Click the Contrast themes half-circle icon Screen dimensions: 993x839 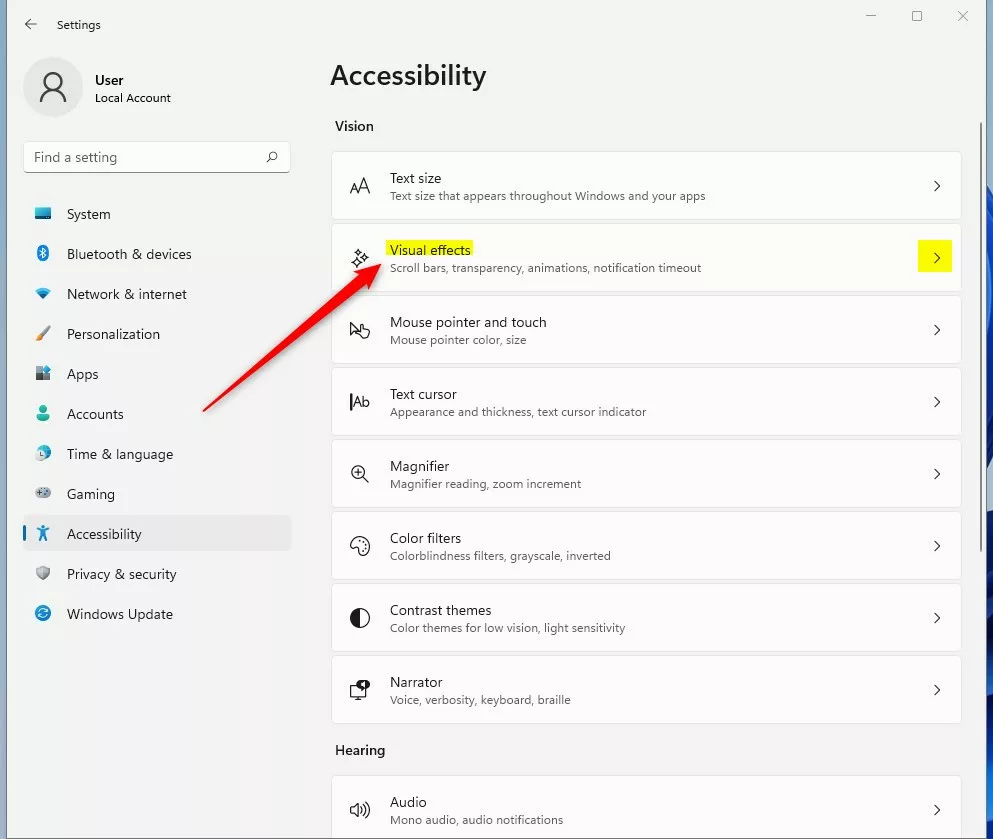pyautogui.click(x=360, y=618)
